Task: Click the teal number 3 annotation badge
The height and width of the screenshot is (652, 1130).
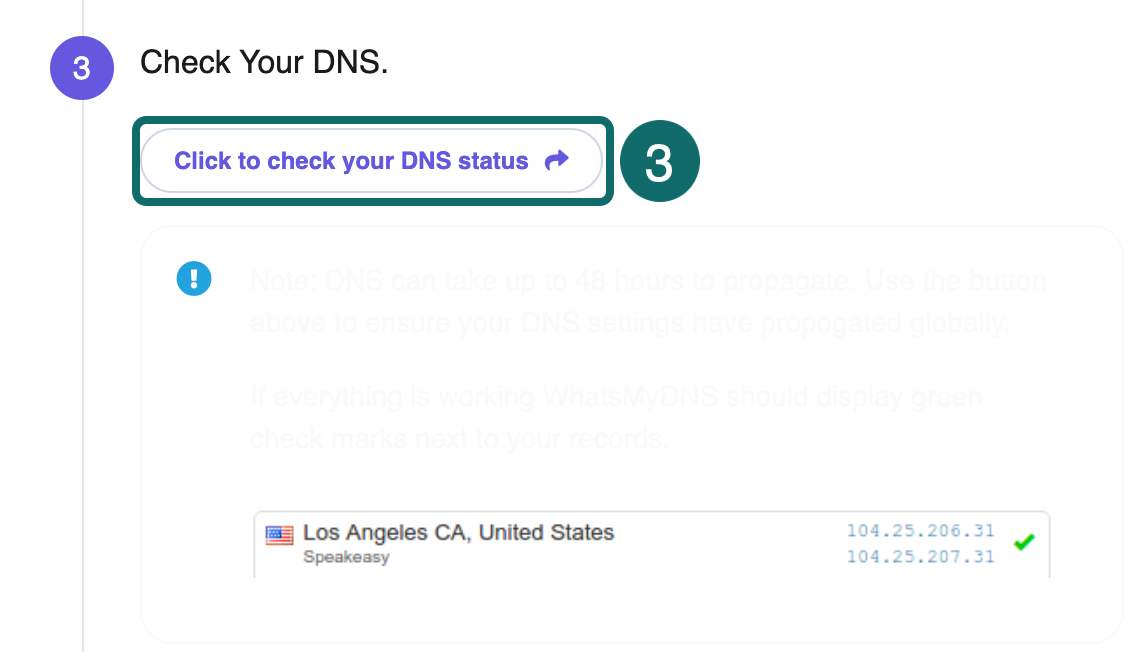Action: [x=658, y=162]
